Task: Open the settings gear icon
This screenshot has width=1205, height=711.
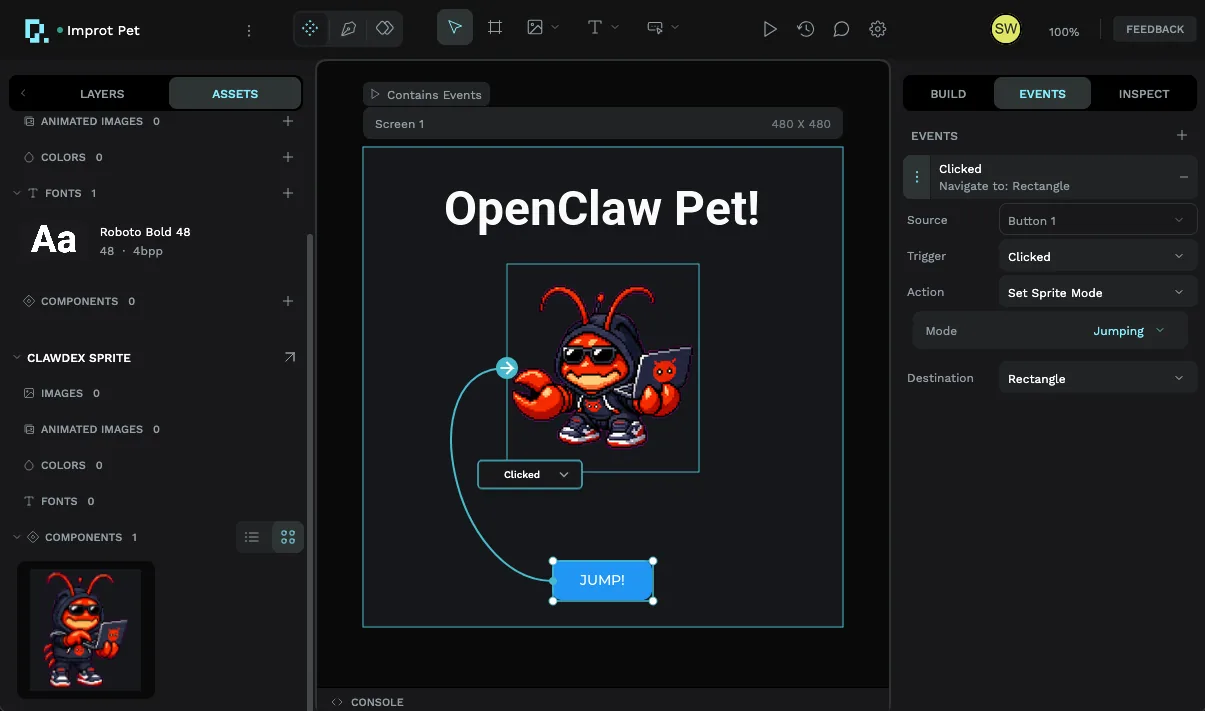Action: (x=878, y=29)
